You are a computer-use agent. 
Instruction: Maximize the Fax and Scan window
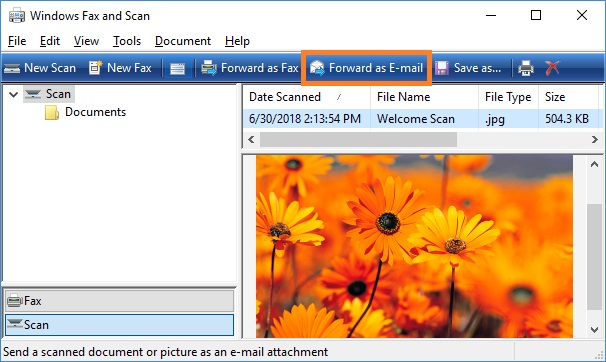(536, 15)
